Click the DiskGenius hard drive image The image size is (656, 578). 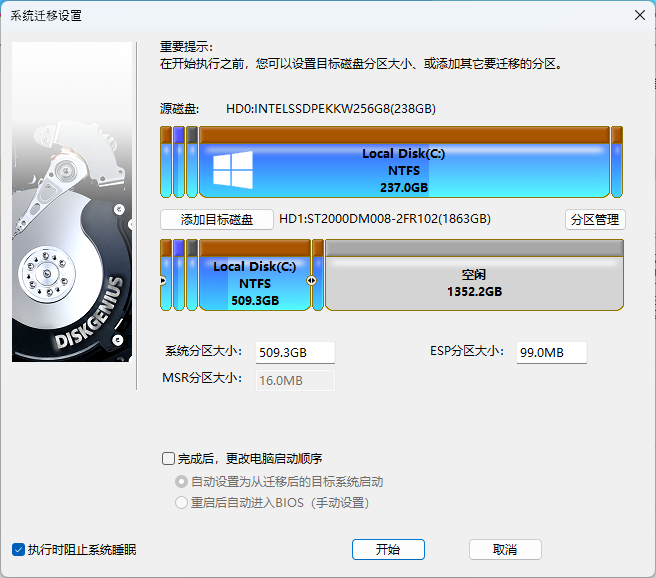pyautogui.click(x=72, y=202)
